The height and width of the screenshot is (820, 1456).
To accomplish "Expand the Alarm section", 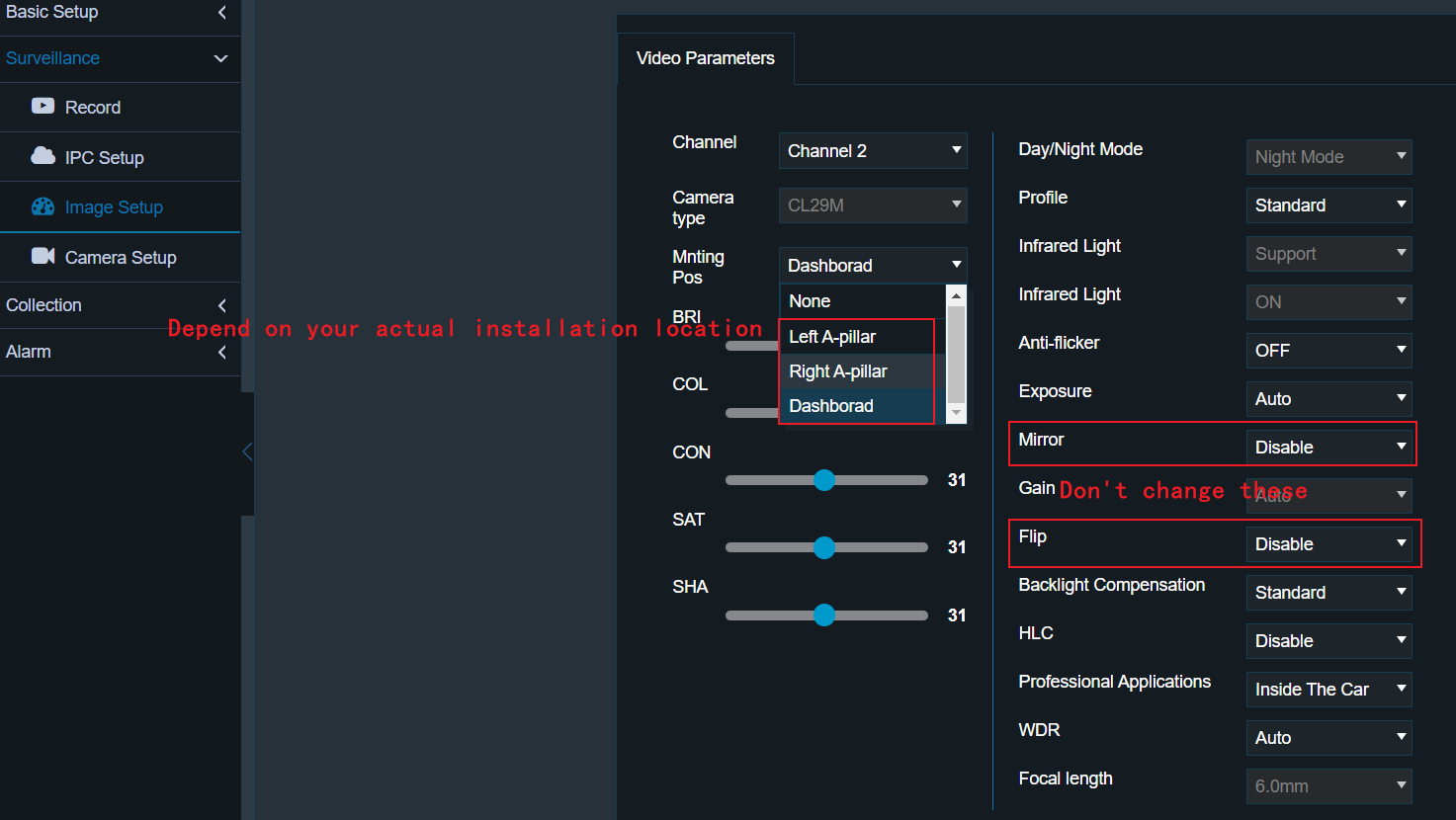I will tap(221, 353).
